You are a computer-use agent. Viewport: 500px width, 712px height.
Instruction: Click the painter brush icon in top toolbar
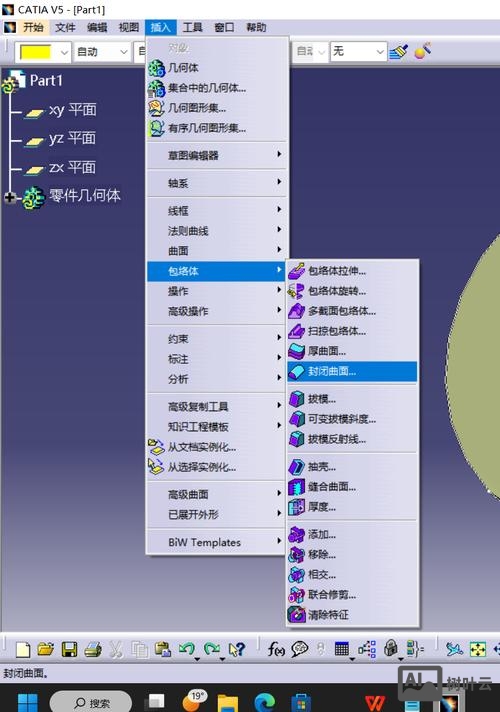[398, 52]
